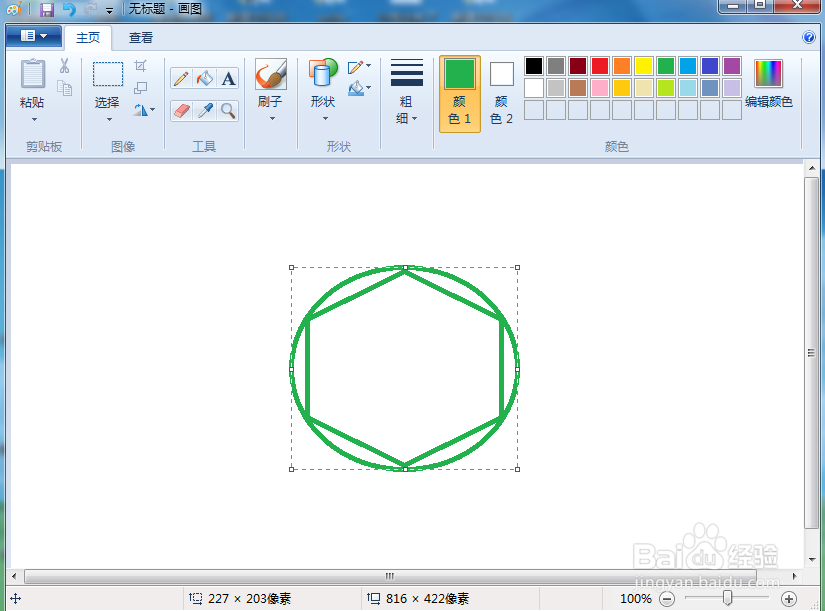Pick the green color swatch

click(x=666, y=66)
